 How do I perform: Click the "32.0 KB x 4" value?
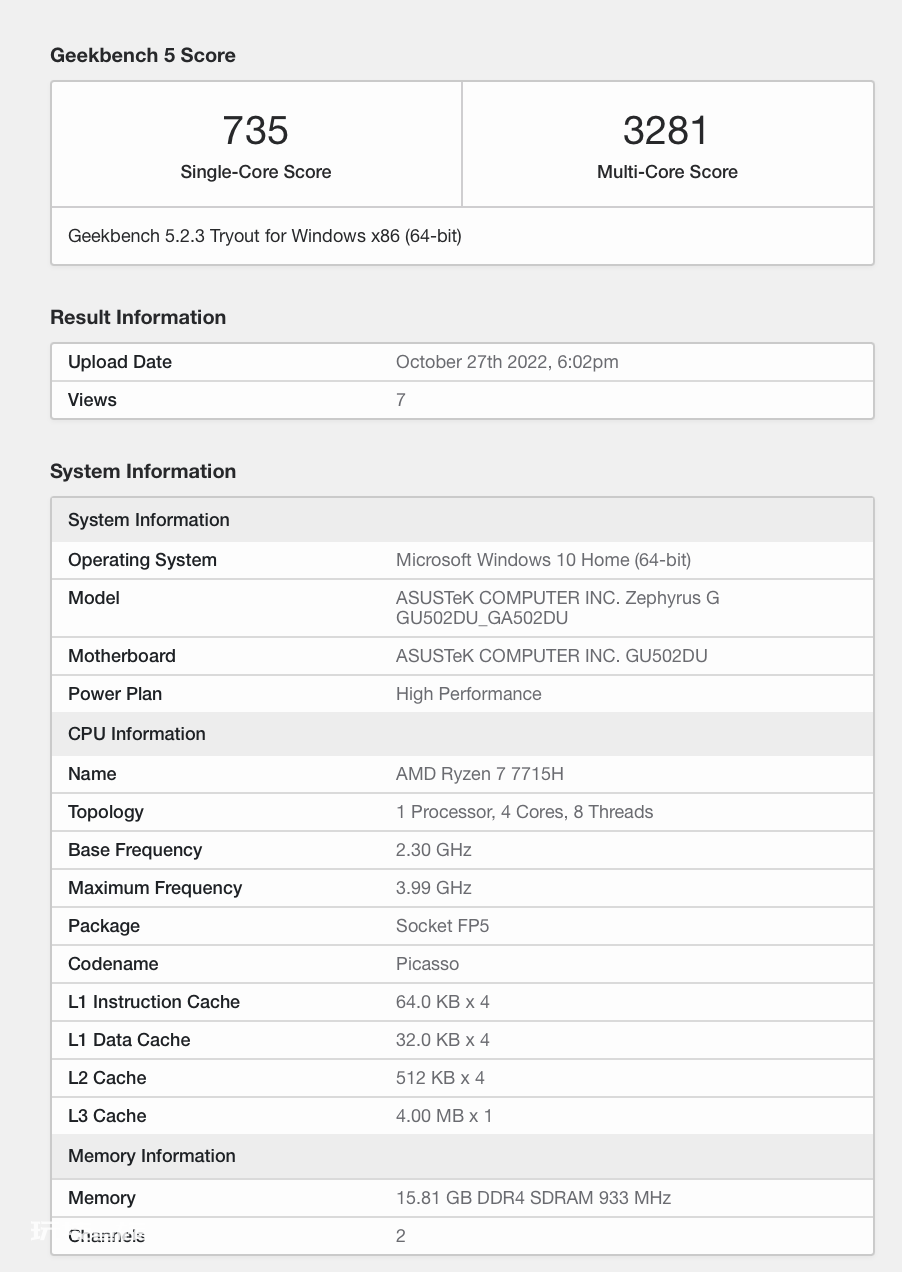(443, 1040)
